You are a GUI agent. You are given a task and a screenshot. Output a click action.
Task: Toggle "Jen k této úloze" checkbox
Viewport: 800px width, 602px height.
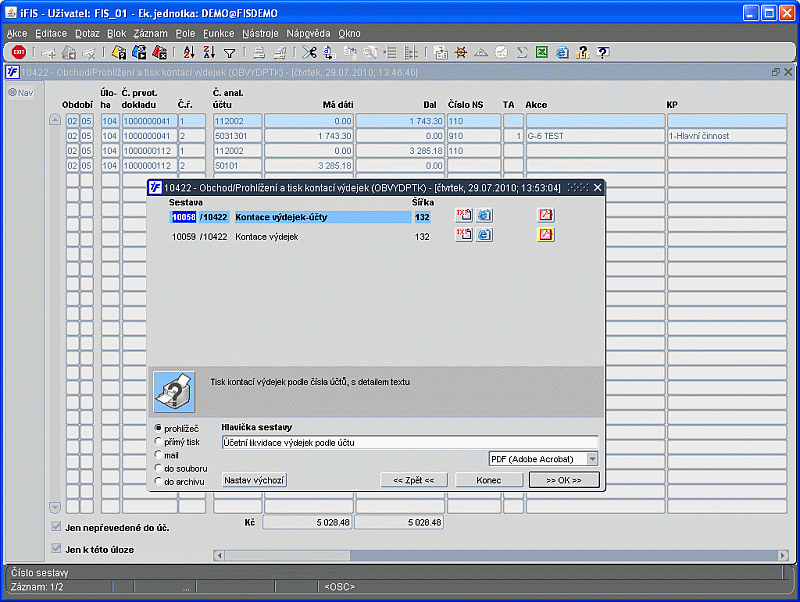(56, 549)
